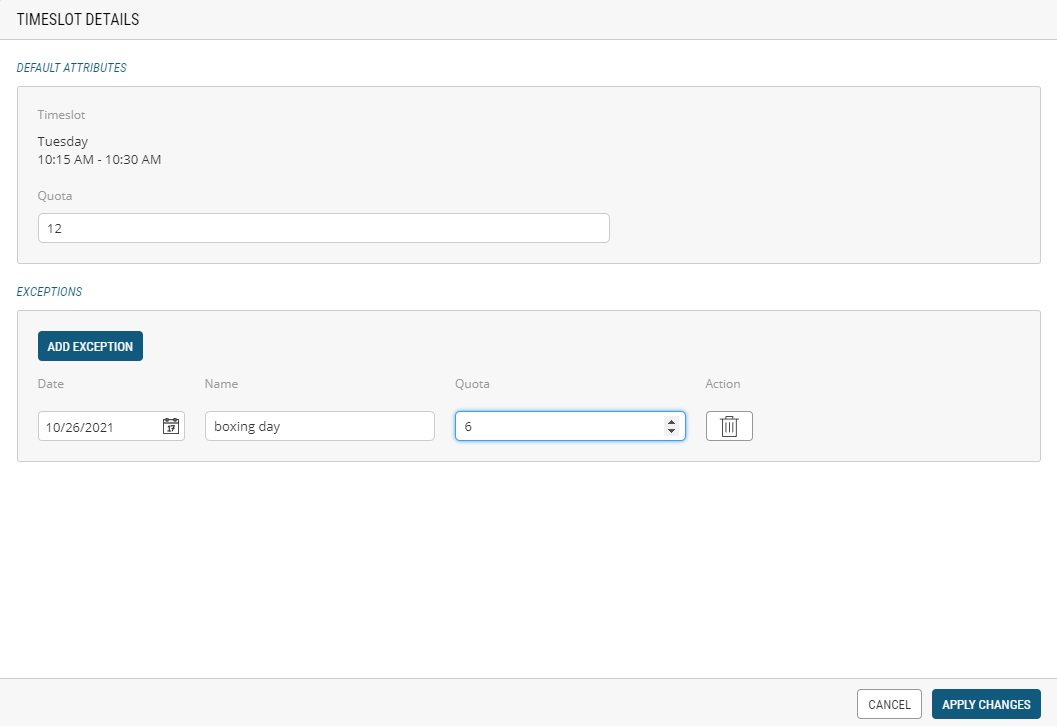Delete the boxing day exception
The height and width of the screenshot is (726, 1057).
tap(729, 426)
